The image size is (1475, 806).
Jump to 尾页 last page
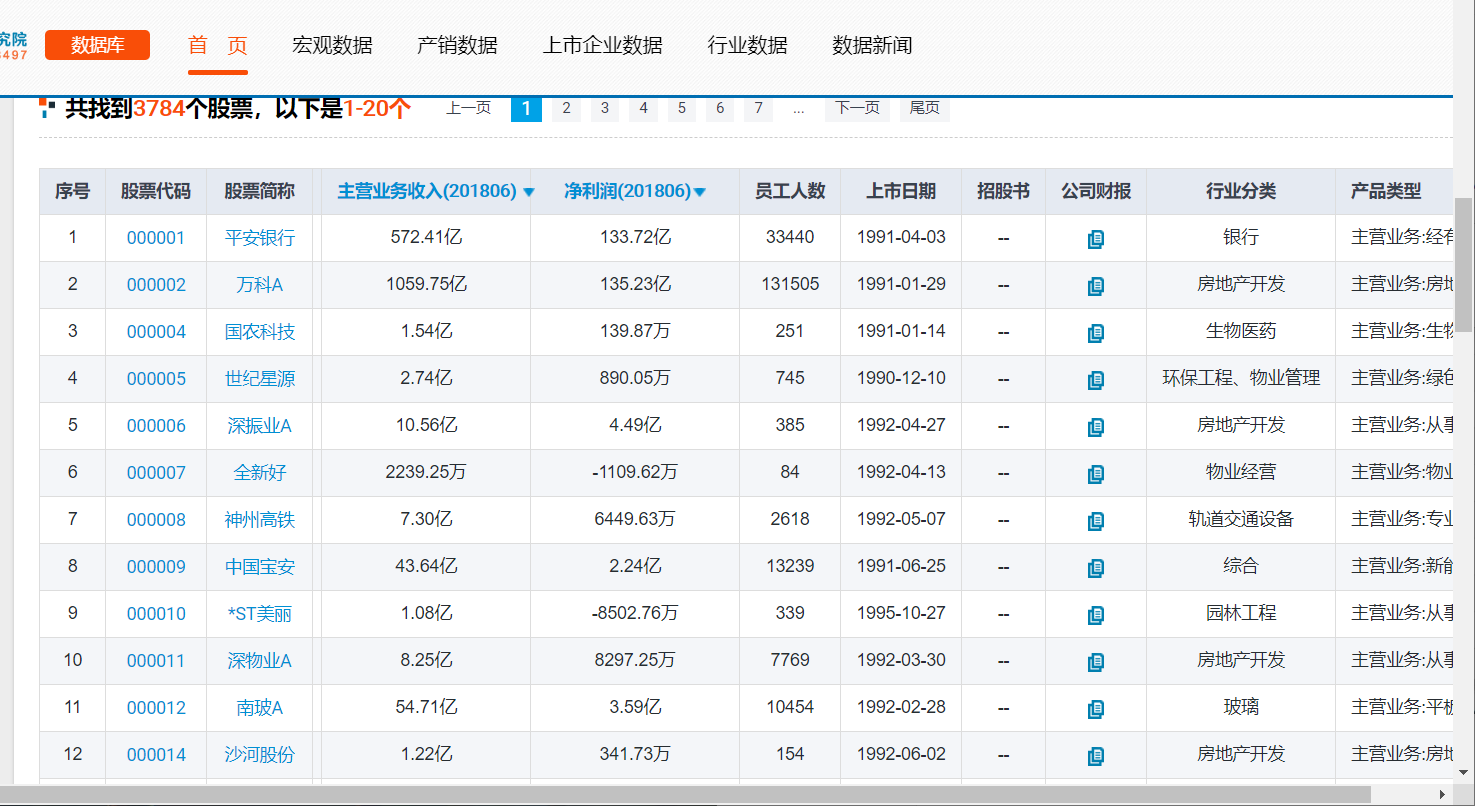coord(924,108)
